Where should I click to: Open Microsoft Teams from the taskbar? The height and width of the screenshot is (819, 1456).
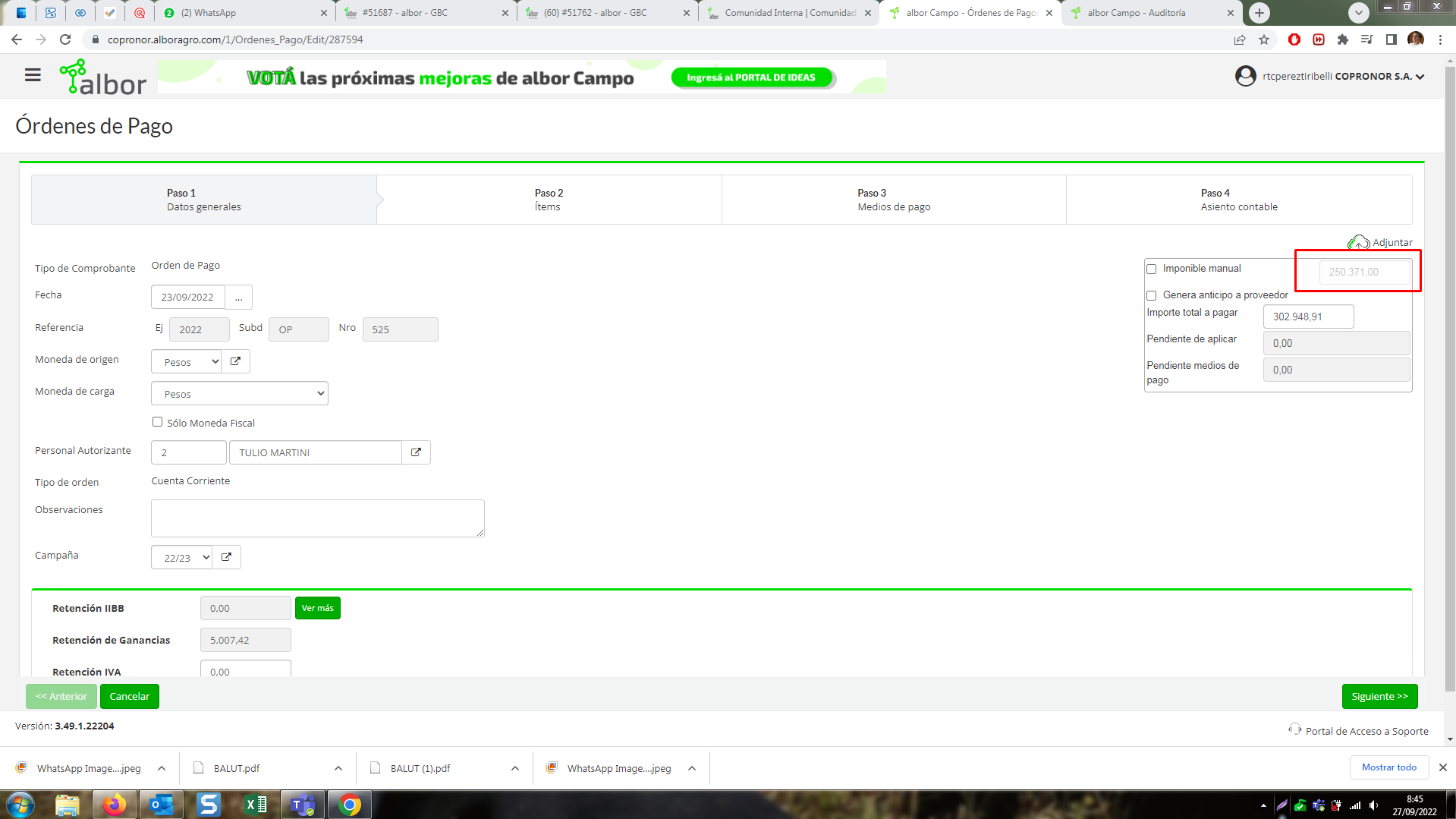[303, 805]
